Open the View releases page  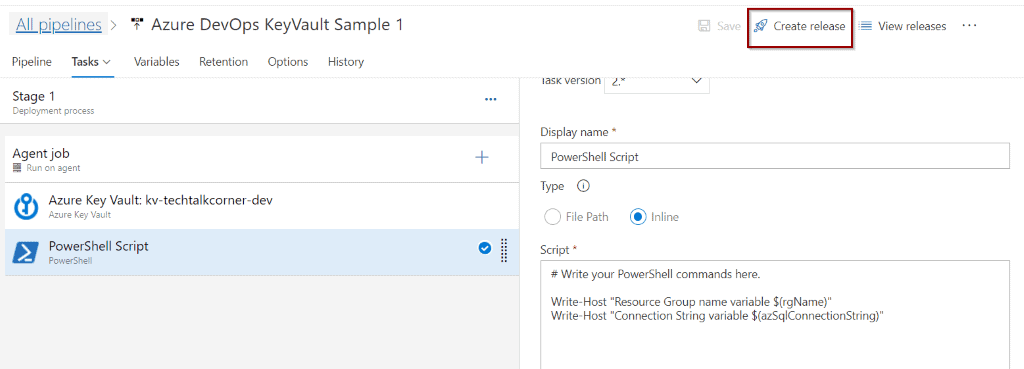[x=912, y=26]
